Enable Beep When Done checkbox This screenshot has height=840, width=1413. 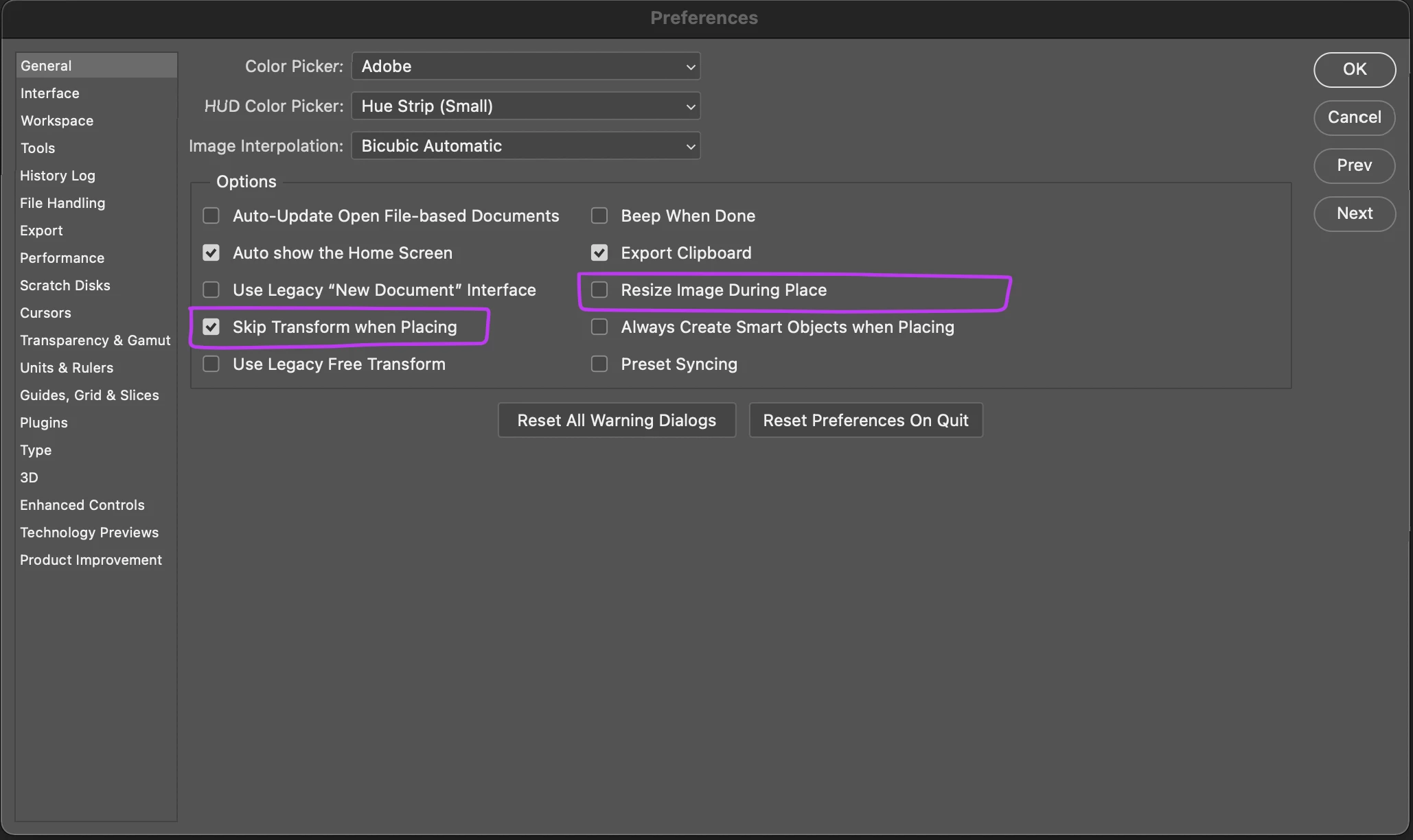pyautogui.click(x=599, y=216)
